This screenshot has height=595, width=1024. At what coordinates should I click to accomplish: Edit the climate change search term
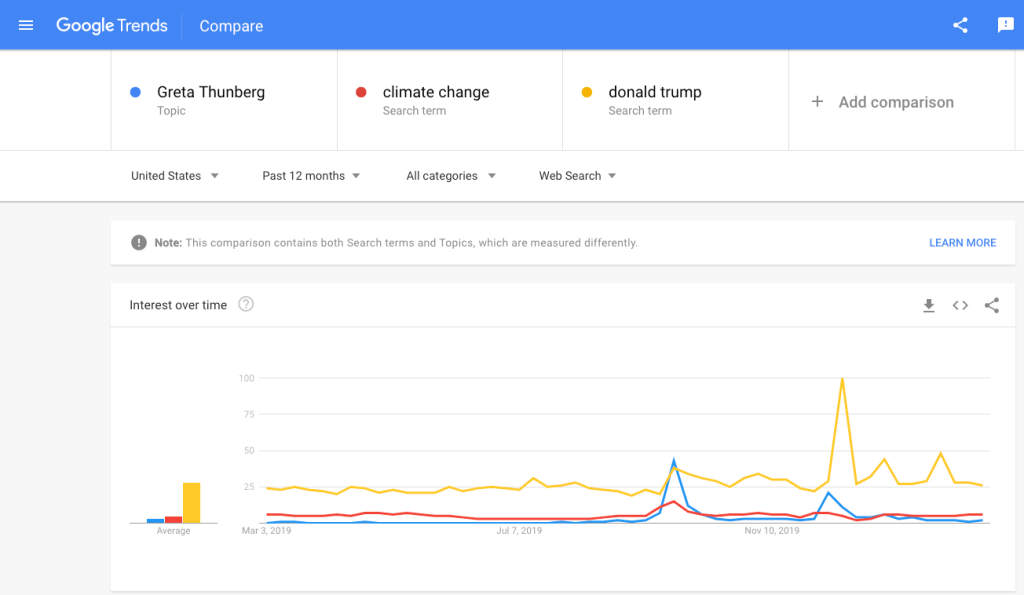click(x=436, y=92)
